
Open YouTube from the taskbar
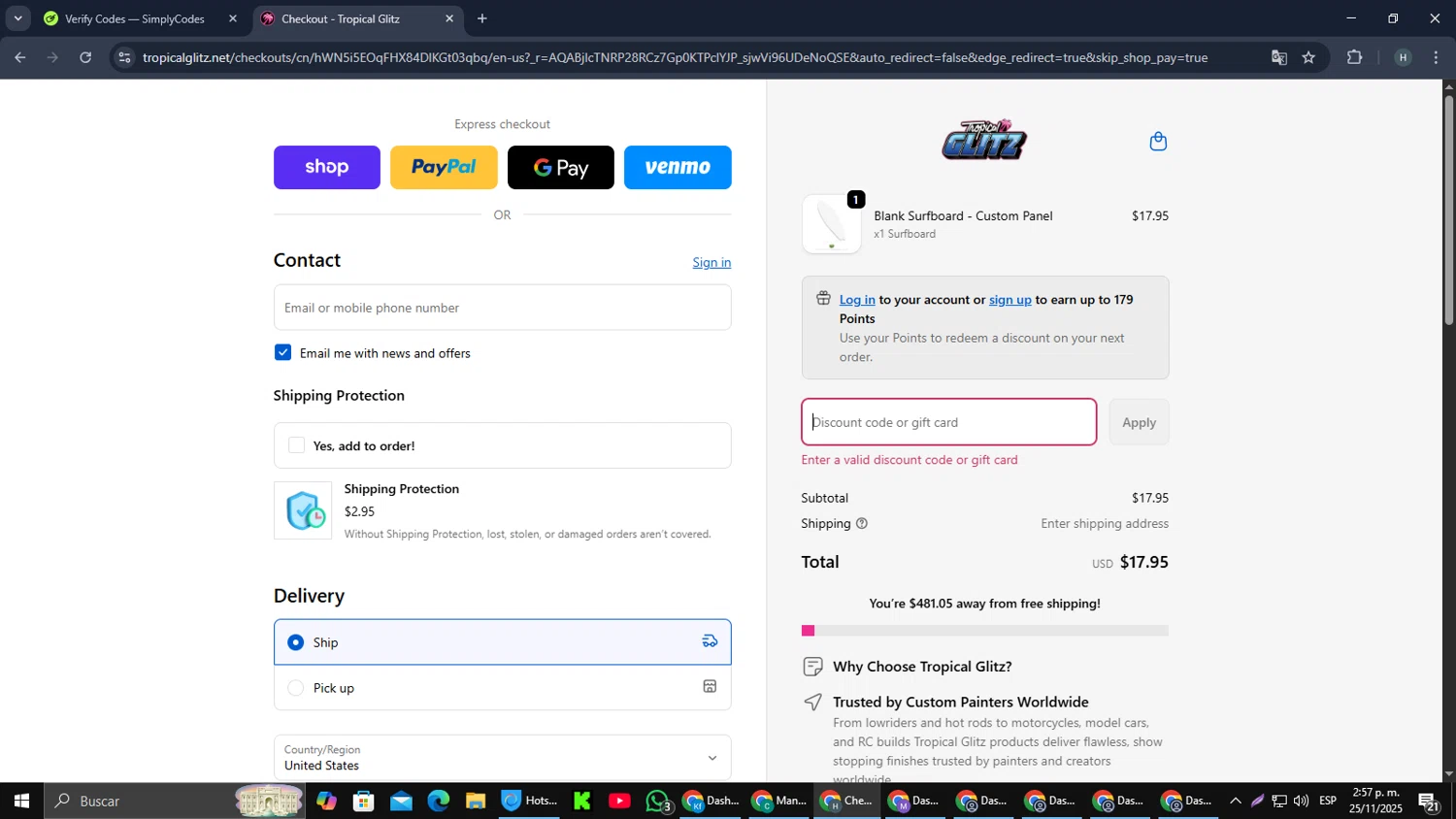(x=619, y=801)
